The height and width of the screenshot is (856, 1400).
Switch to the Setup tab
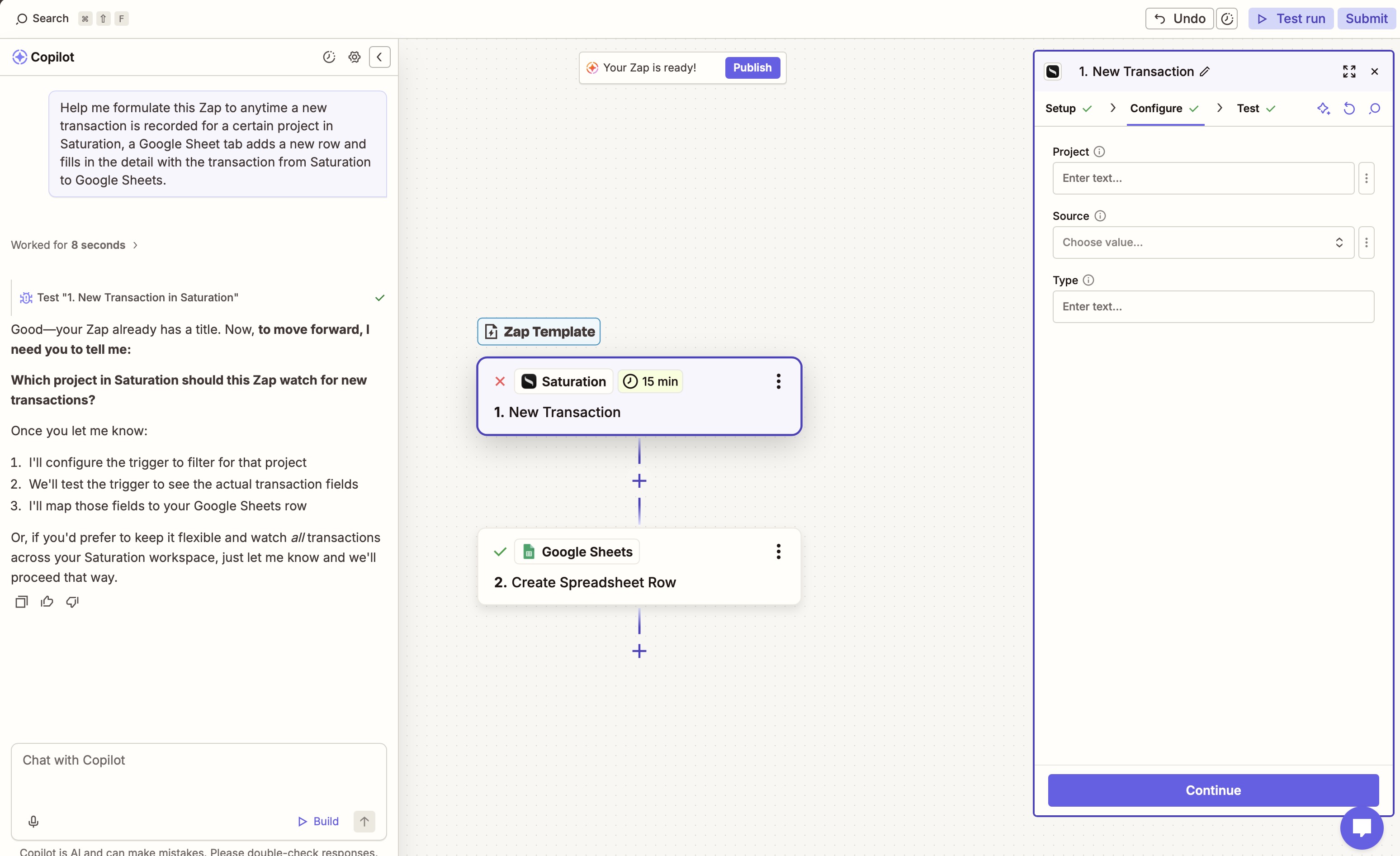point(1068,108)
